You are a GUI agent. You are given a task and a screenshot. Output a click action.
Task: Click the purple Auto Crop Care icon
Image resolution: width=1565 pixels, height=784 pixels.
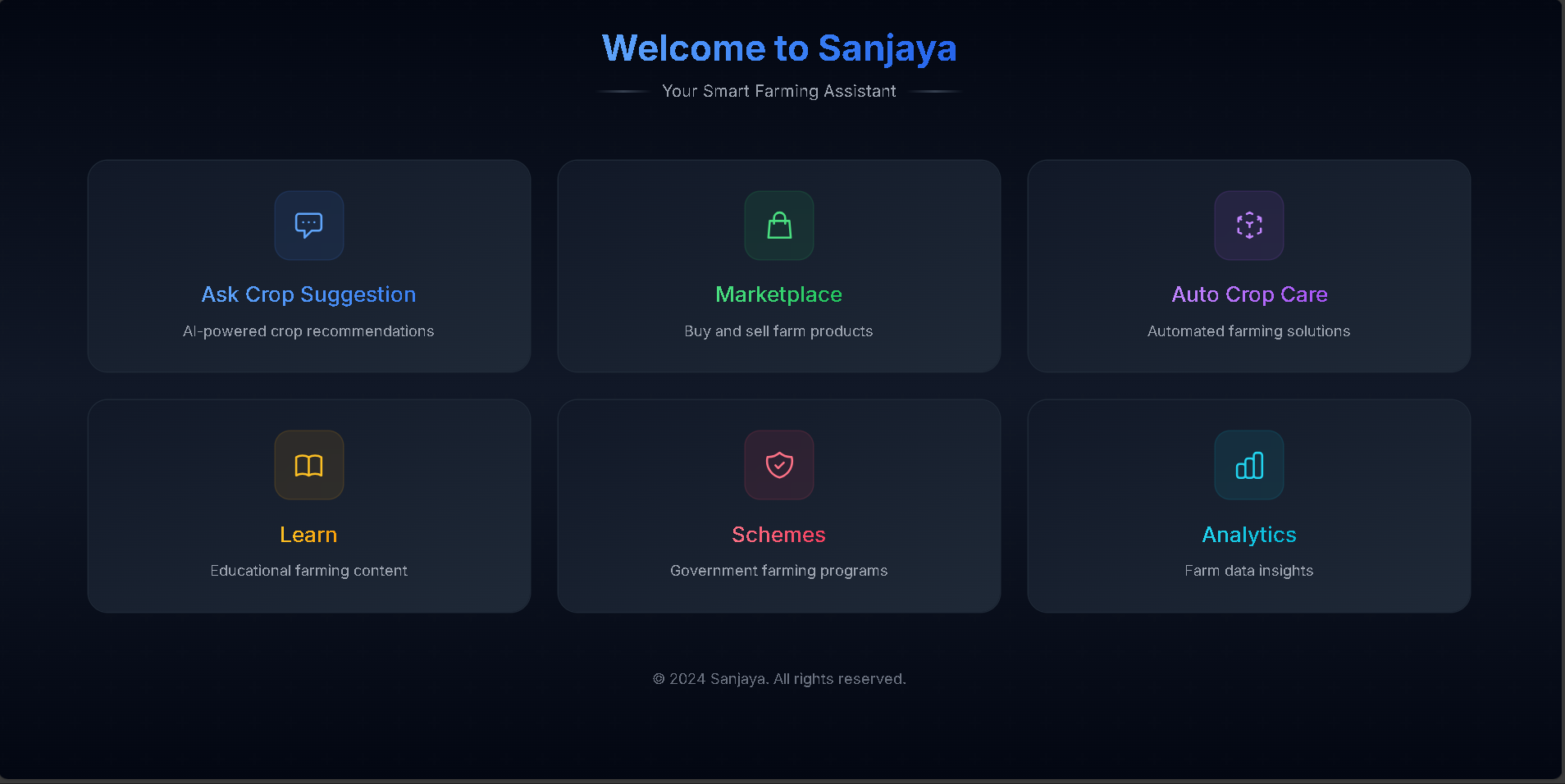(1248, 226)
